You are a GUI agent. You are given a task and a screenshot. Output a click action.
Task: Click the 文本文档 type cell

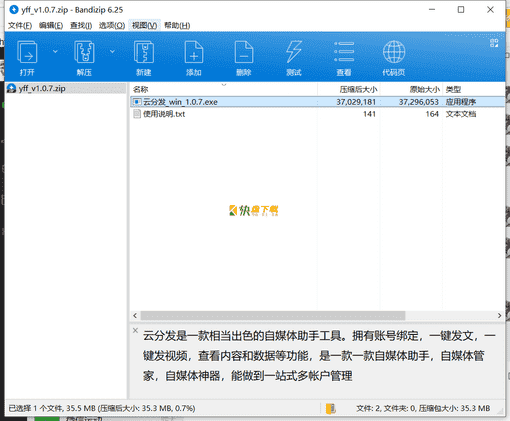461,114
